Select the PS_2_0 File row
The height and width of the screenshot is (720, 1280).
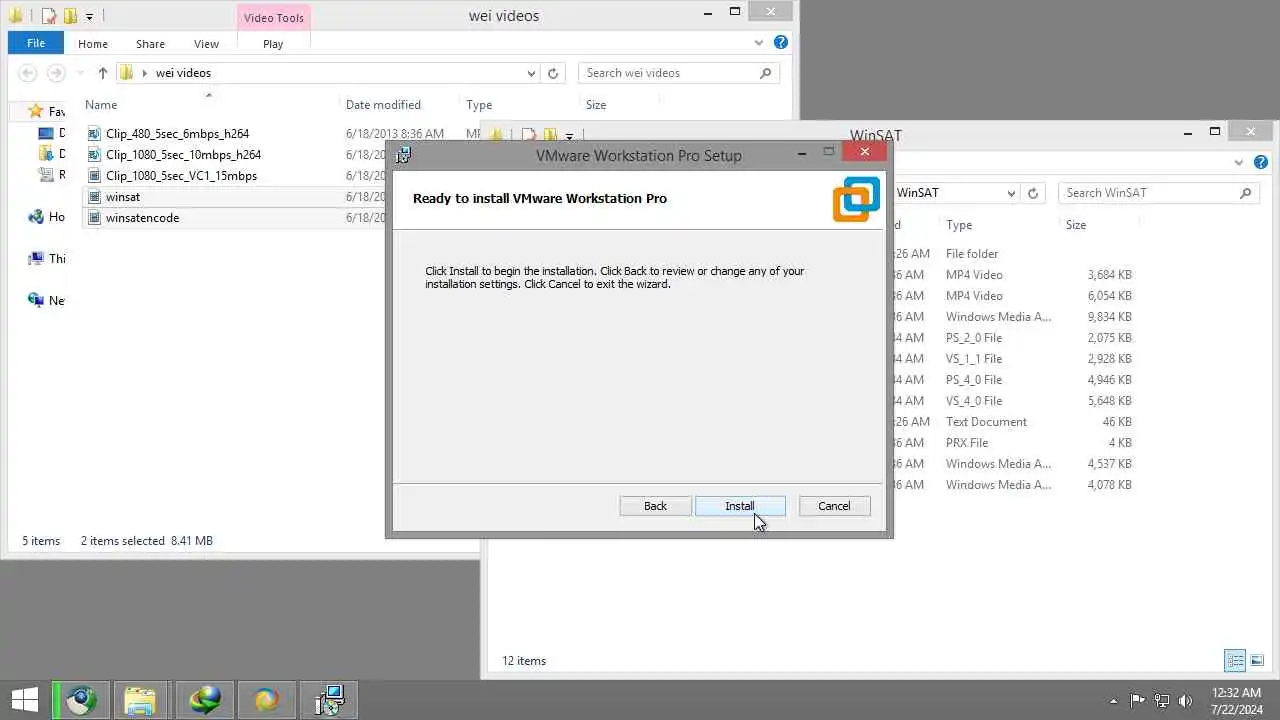coord(1010,338)
